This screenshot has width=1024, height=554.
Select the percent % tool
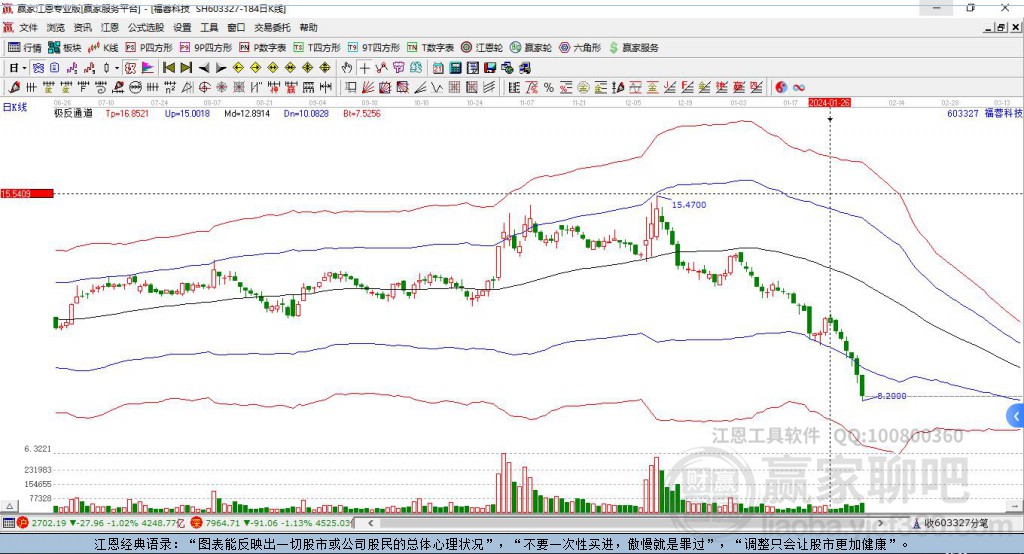click(549, 87)
